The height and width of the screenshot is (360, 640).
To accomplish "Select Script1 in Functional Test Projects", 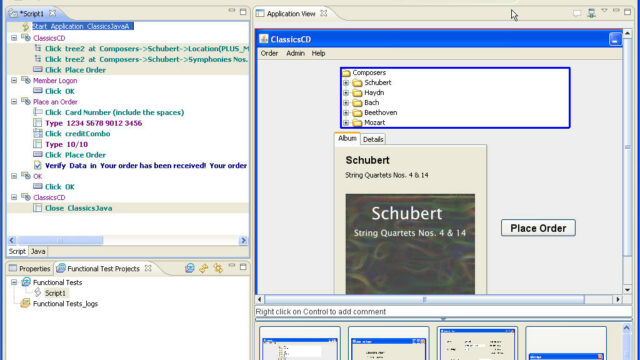I will coord(55,293).
